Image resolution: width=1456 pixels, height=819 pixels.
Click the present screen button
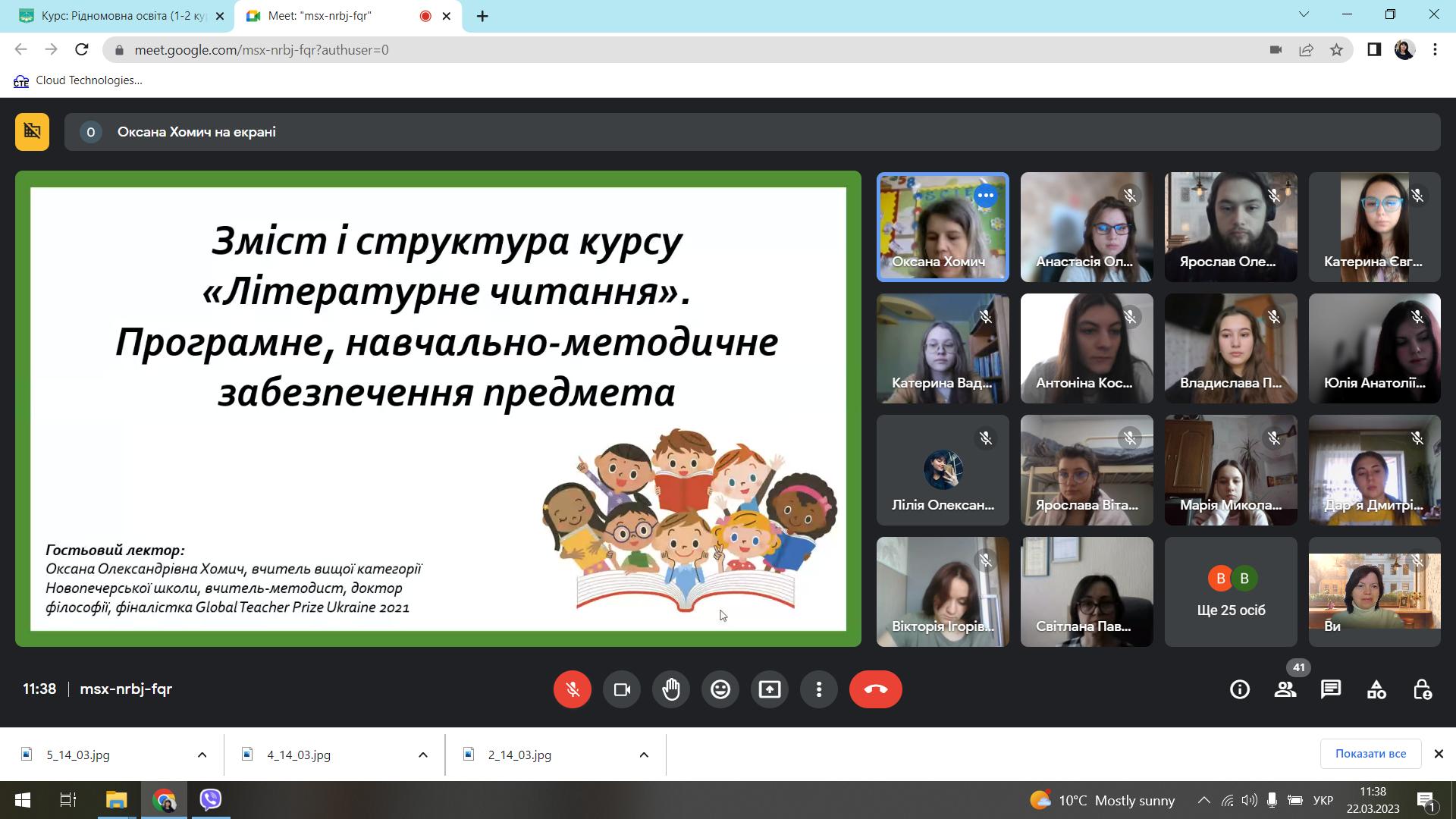pos(770,689)
